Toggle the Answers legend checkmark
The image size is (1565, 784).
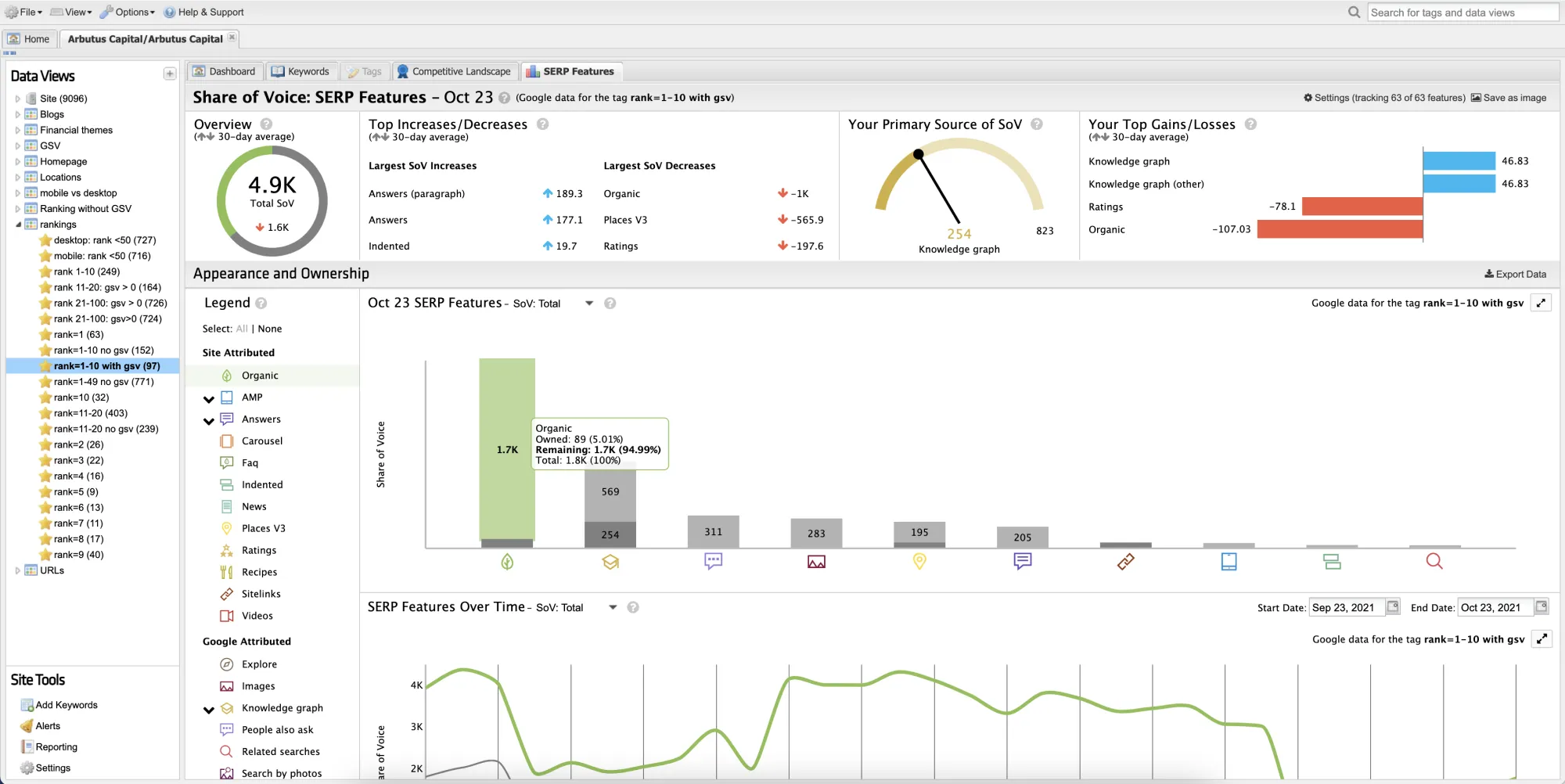tap(209, 421)
